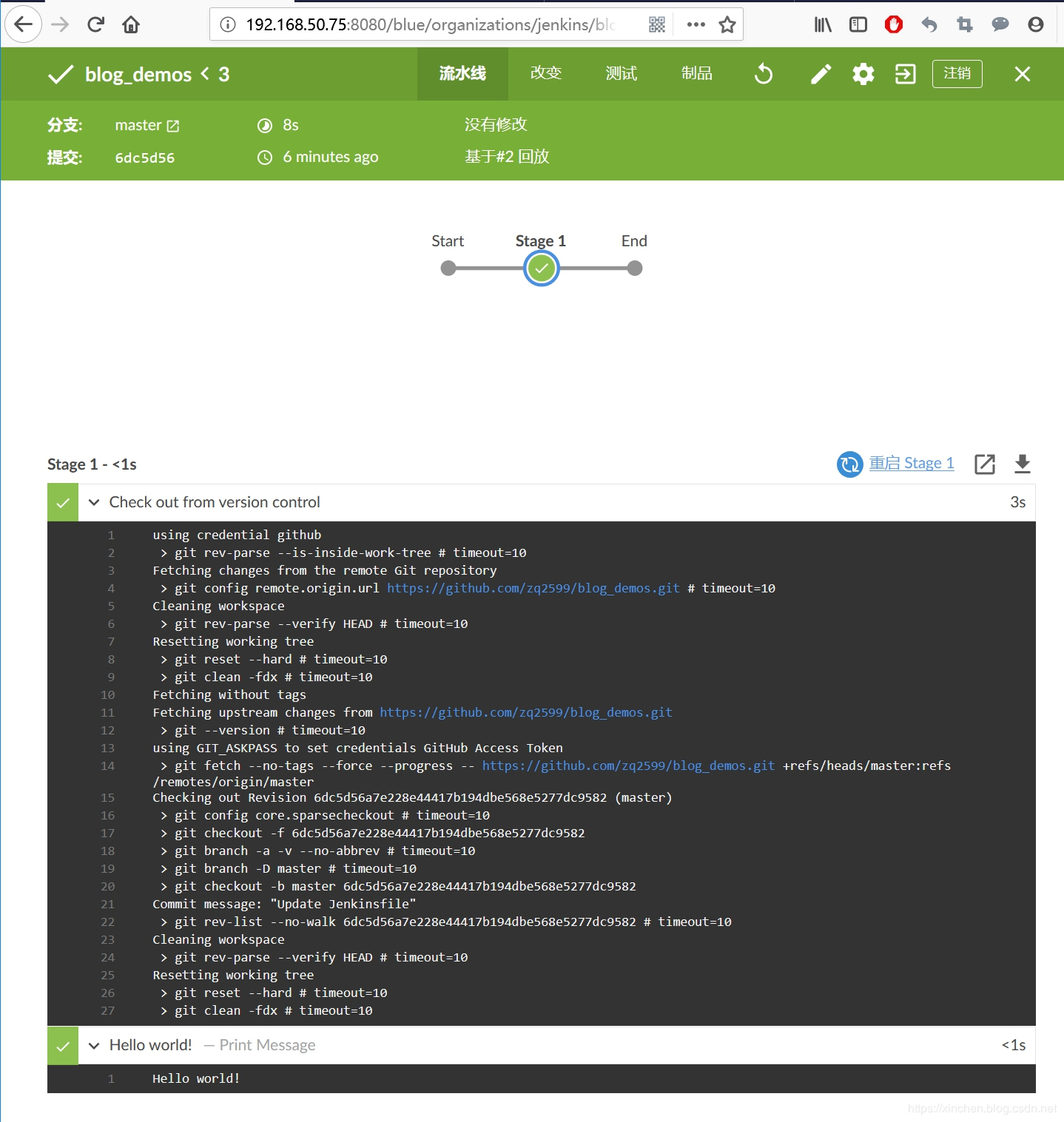Click the commit hash 6dc5d56

145,158
